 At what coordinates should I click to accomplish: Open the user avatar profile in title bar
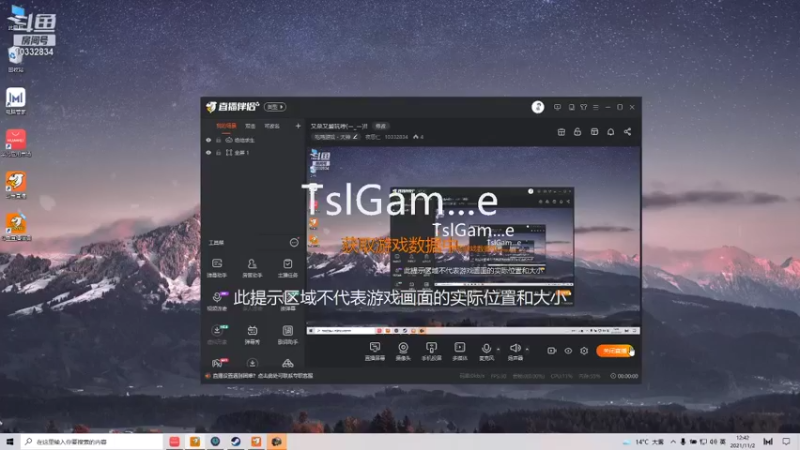click(x=538, y=107)
